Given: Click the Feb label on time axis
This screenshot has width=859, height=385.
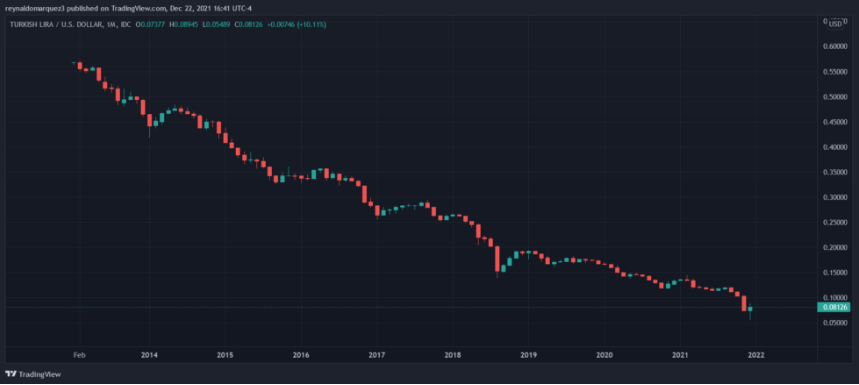Looking at the screenshot, I should click(x=79, y=355).
